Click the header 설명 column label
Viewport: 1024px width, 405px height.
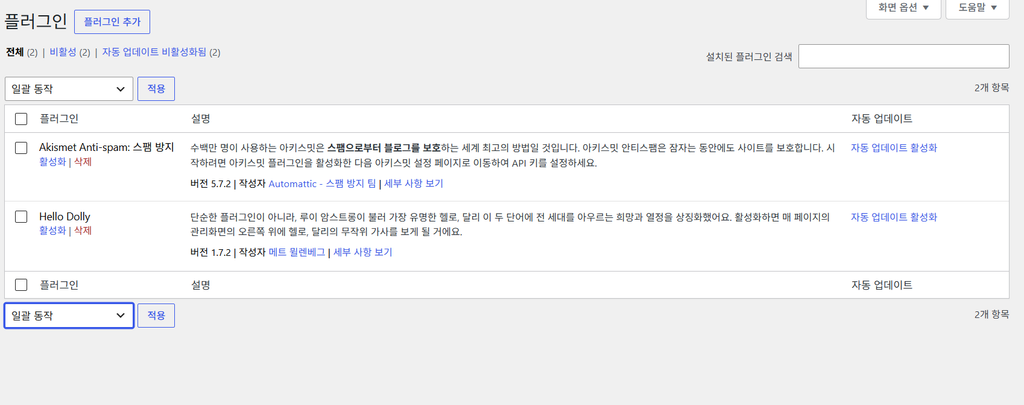point(200,119)
